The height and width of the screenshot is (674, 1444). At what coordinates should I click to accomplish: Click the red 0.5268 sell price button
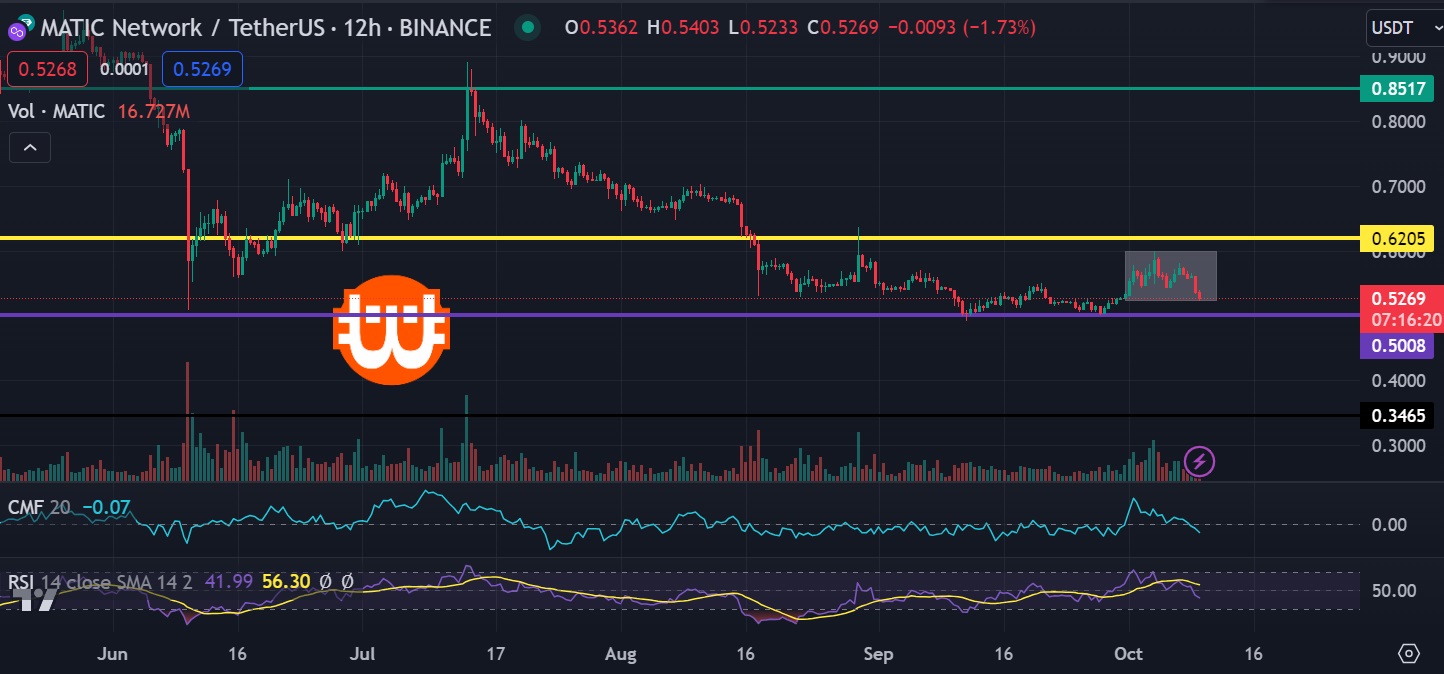[46, 69]
